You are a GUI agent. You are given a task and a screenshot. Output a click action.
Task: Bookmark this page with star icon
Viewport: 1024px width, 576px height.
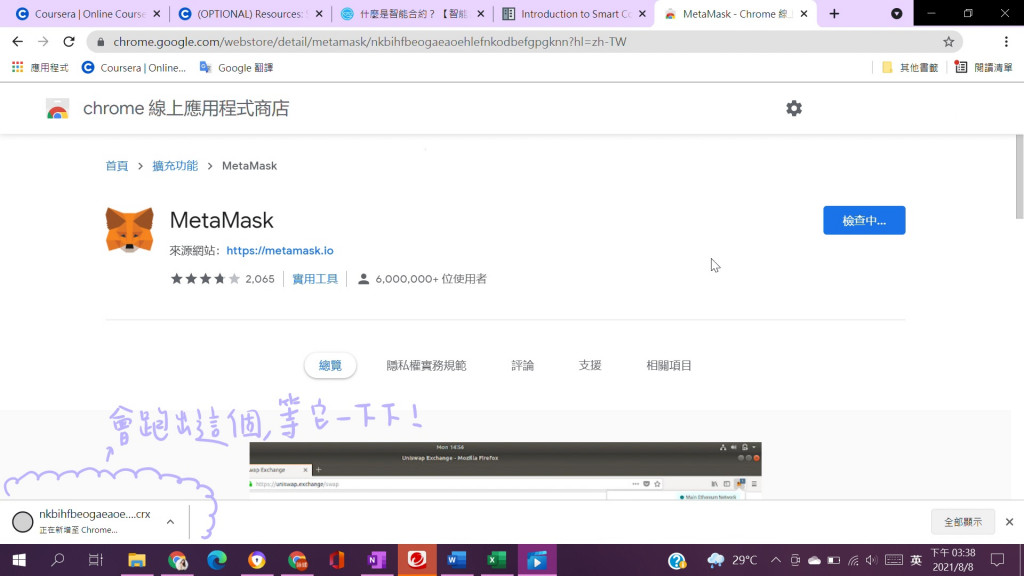(948, 42)
